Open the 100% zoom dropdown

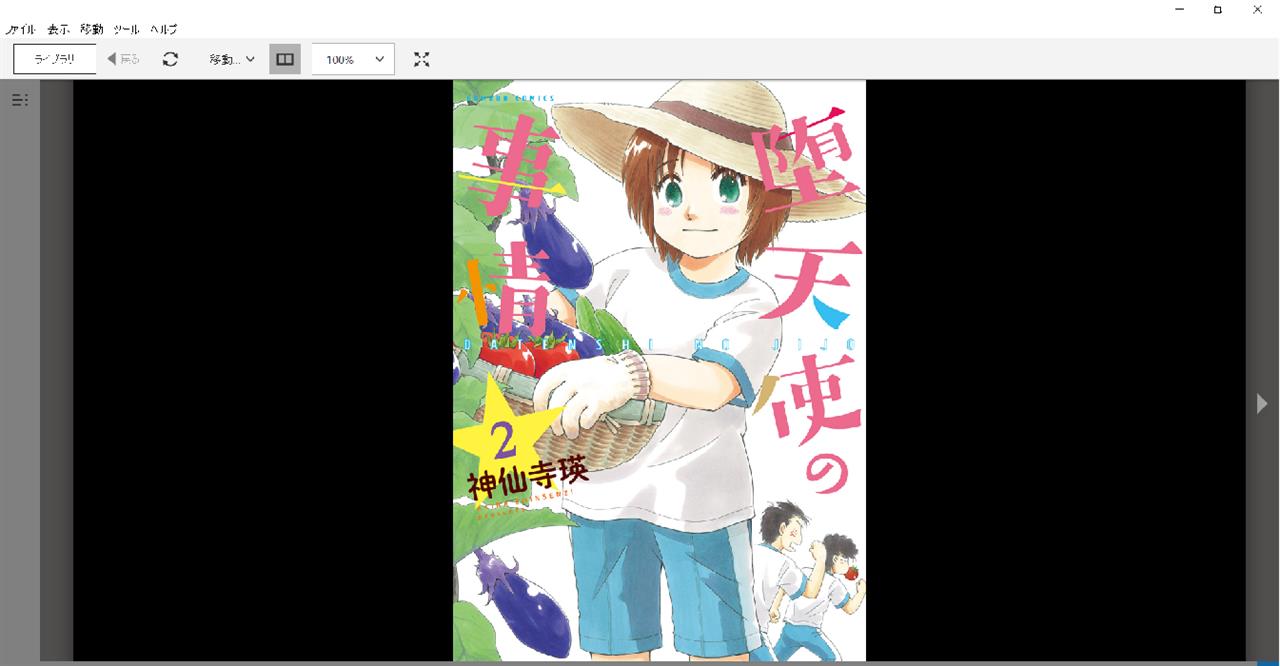(x=353, y=59)
